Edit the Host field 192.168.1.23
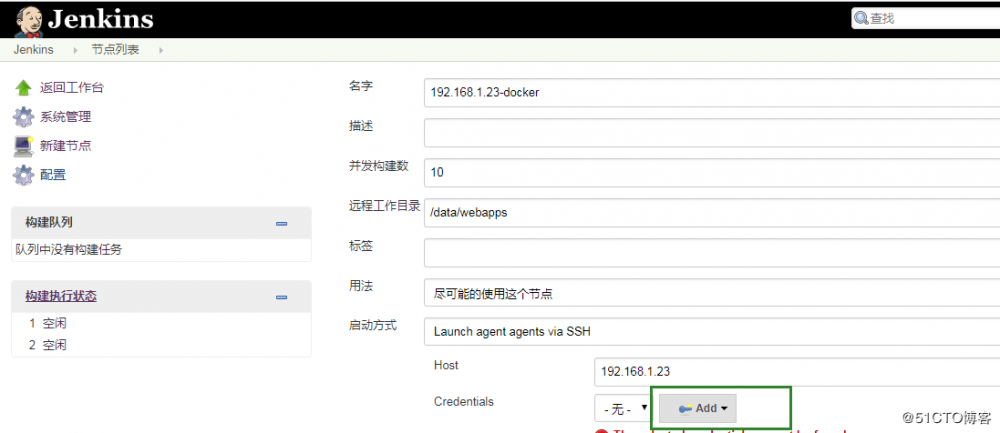The width and height of the screenshot is (1000, 433). (797, 371)
